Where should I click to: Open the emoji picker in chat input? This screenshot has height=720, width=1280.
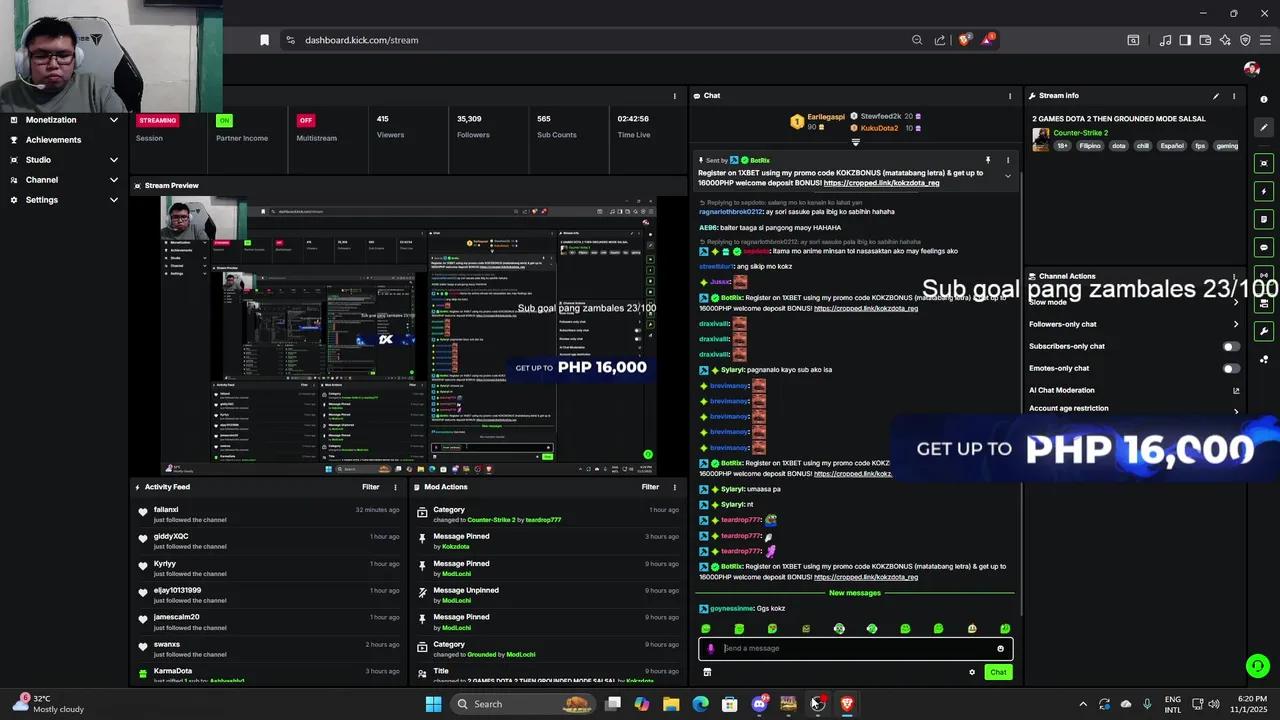(x=1000, y=649)
